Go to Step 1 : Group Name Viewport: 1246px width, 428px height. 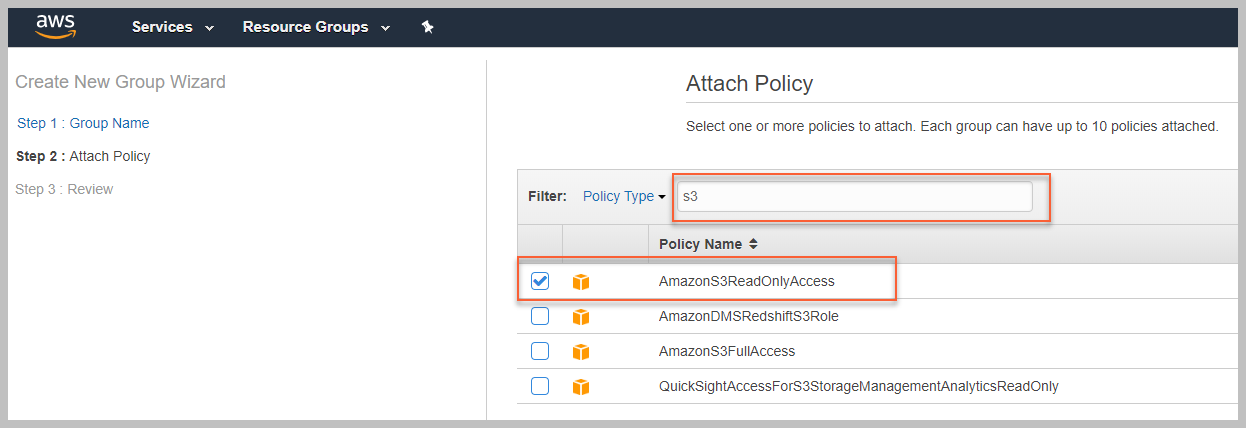pos(83,123)
